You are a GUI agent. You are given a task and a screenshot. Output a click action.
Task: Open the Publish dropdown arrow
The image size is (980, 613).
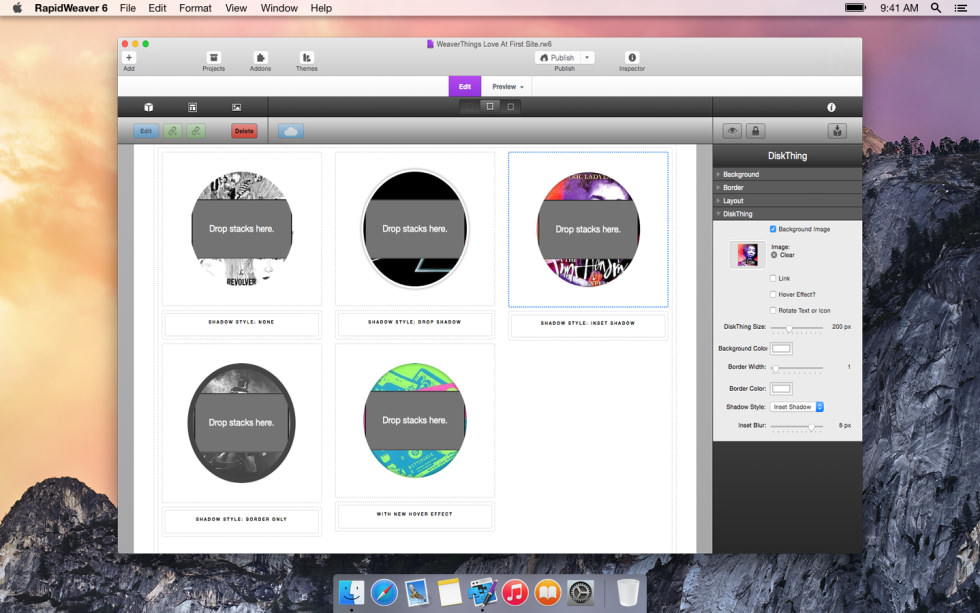[x=587, y=57]
